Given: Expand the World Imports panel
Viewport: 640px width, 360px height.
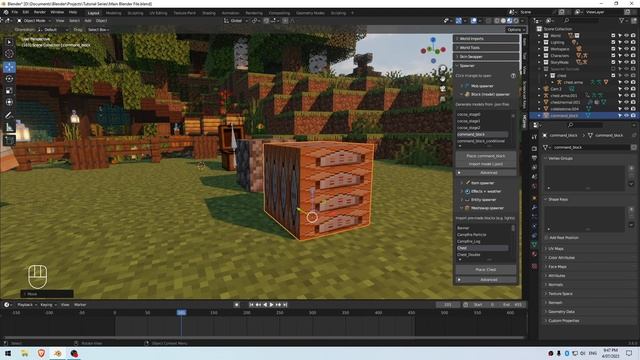Looking at the screenshot, I should pyautogui.click(x=486, y=39).
